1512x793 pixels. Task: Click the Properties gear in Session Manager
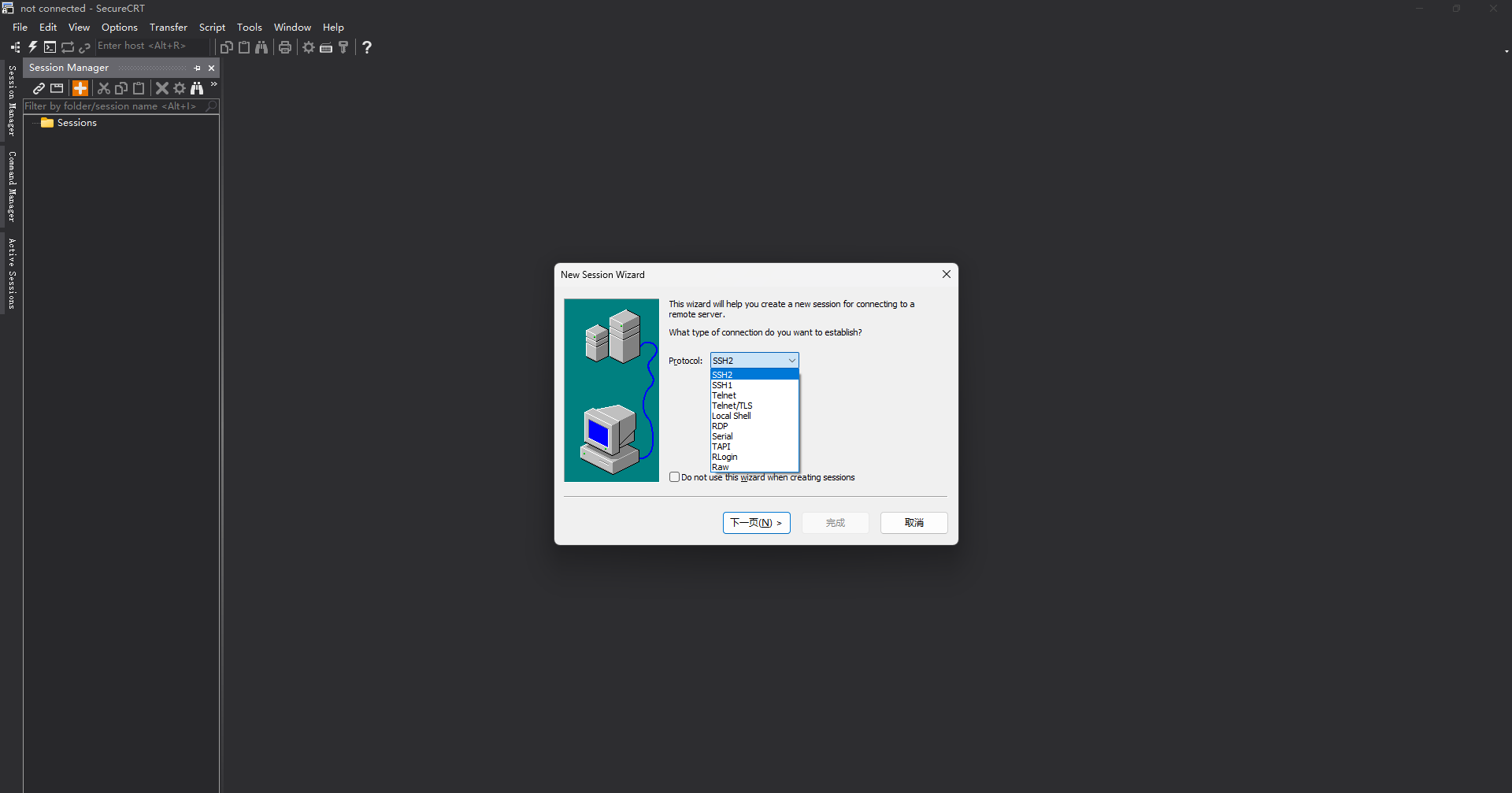[180, 88]
